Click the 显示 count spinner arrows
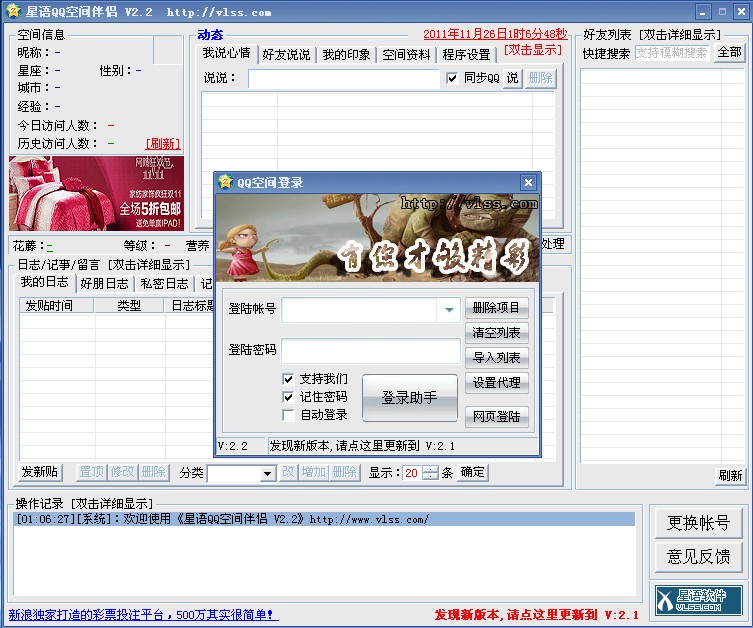Screen dimensions: 753x628 (x=431, y=473)
